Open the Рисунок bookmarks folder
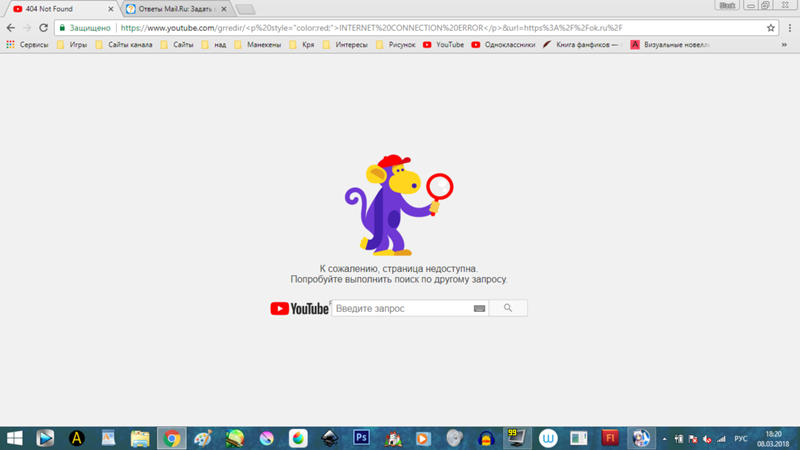The image size is (800, 450). [396, 45]
